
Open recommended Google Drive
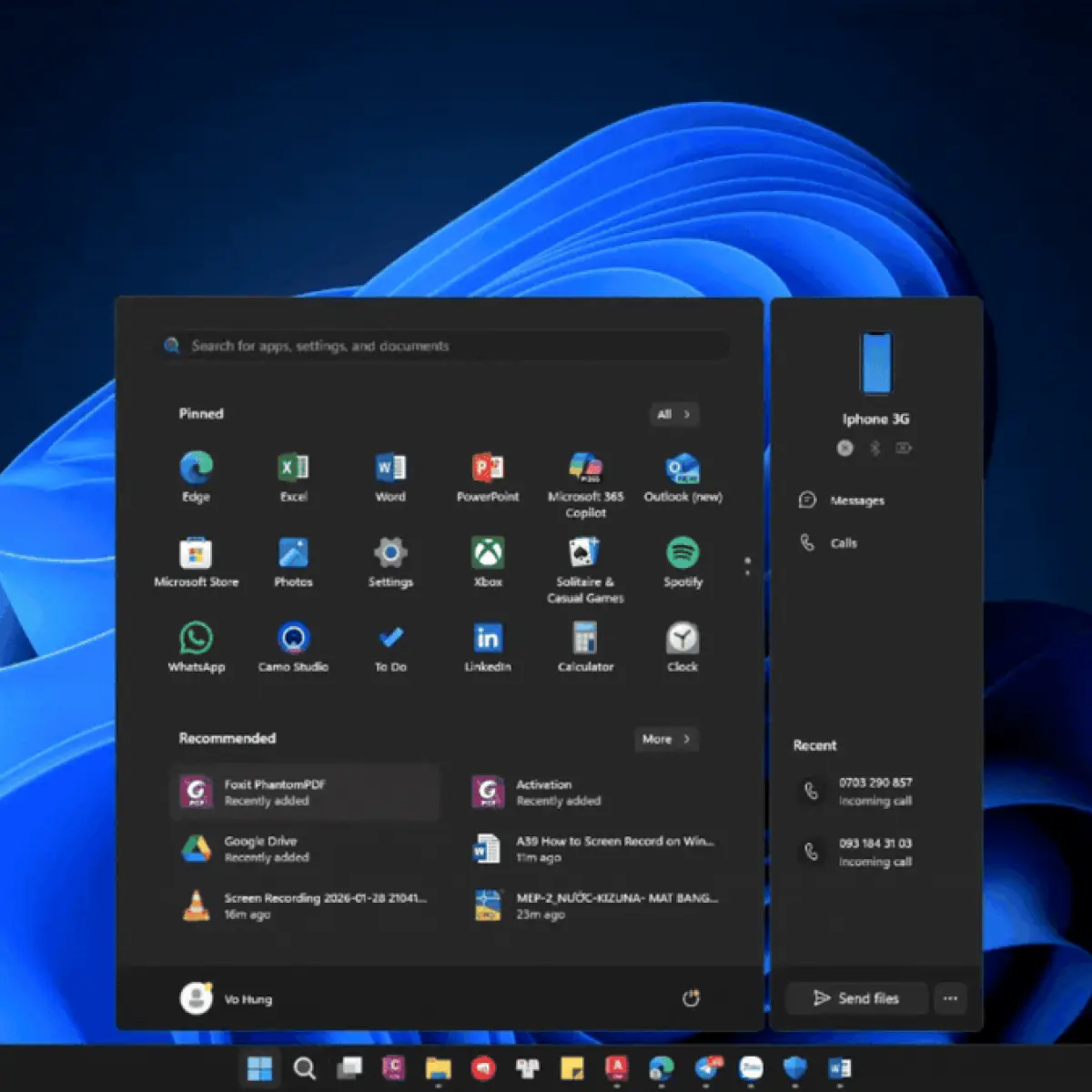(306, 849)
